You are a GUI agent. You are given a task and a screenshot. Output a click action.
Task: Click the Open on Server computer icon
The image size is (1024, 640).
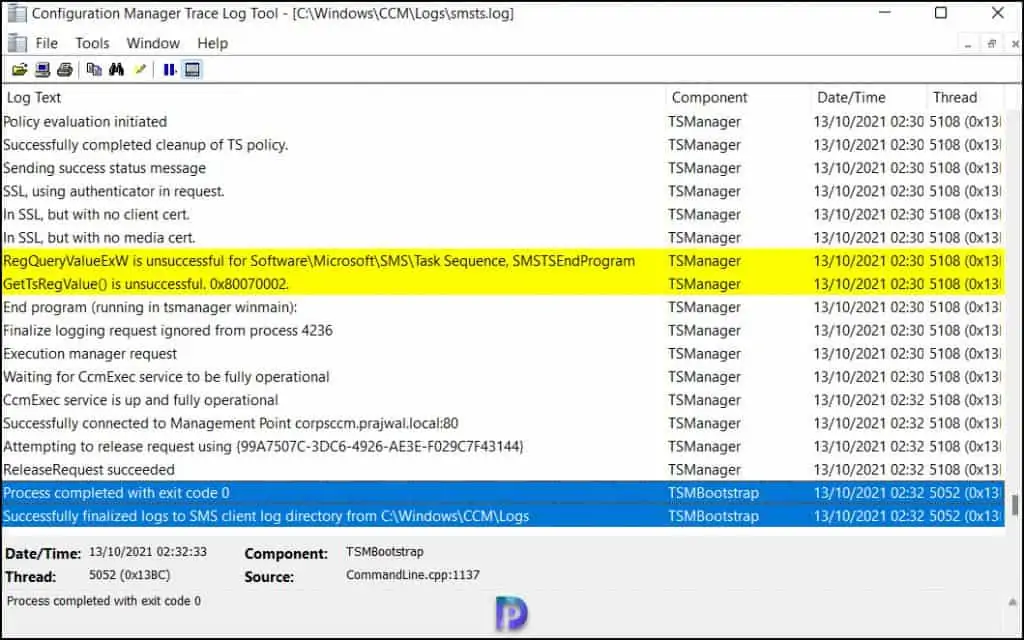click(42, 69)
